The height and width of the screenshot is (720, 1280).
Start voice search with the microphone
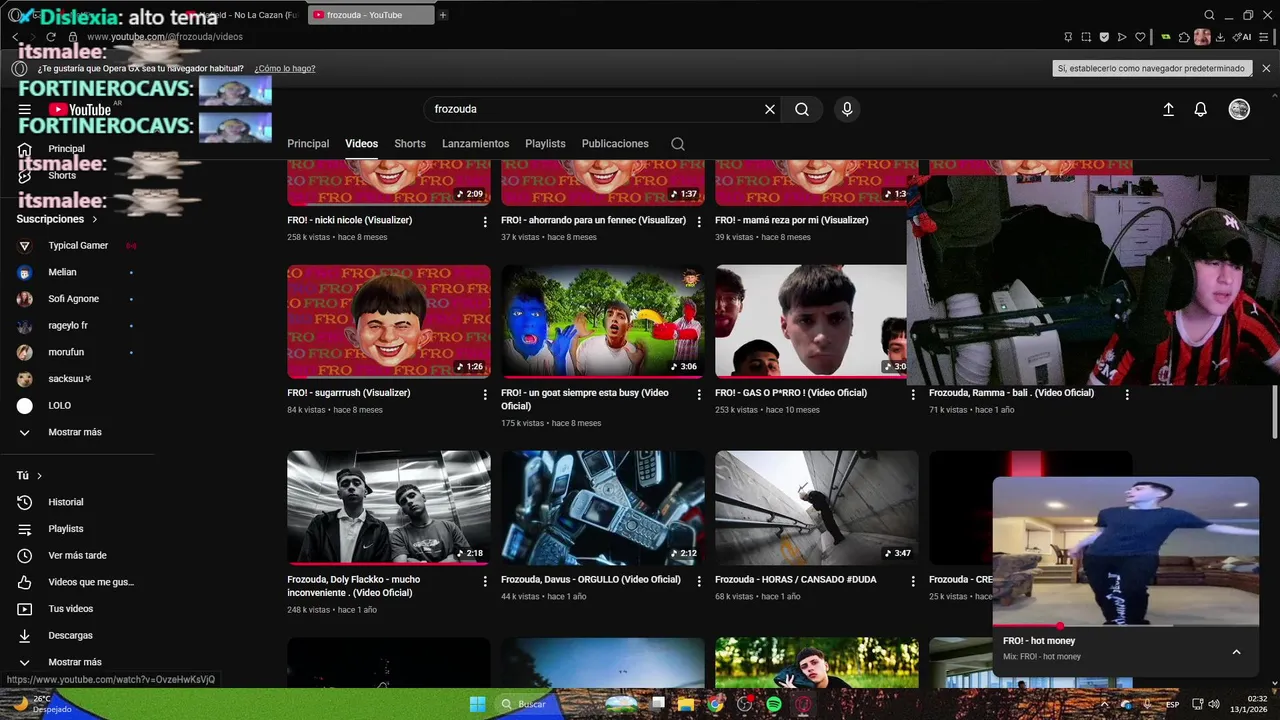[847, 109]
